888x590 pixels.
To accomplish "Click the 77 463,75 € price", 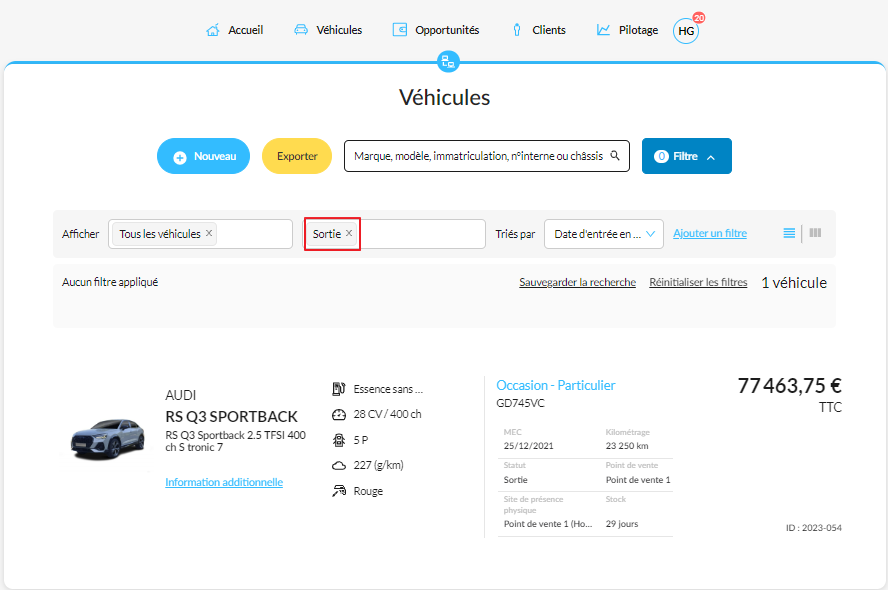I will click(789, 386).
